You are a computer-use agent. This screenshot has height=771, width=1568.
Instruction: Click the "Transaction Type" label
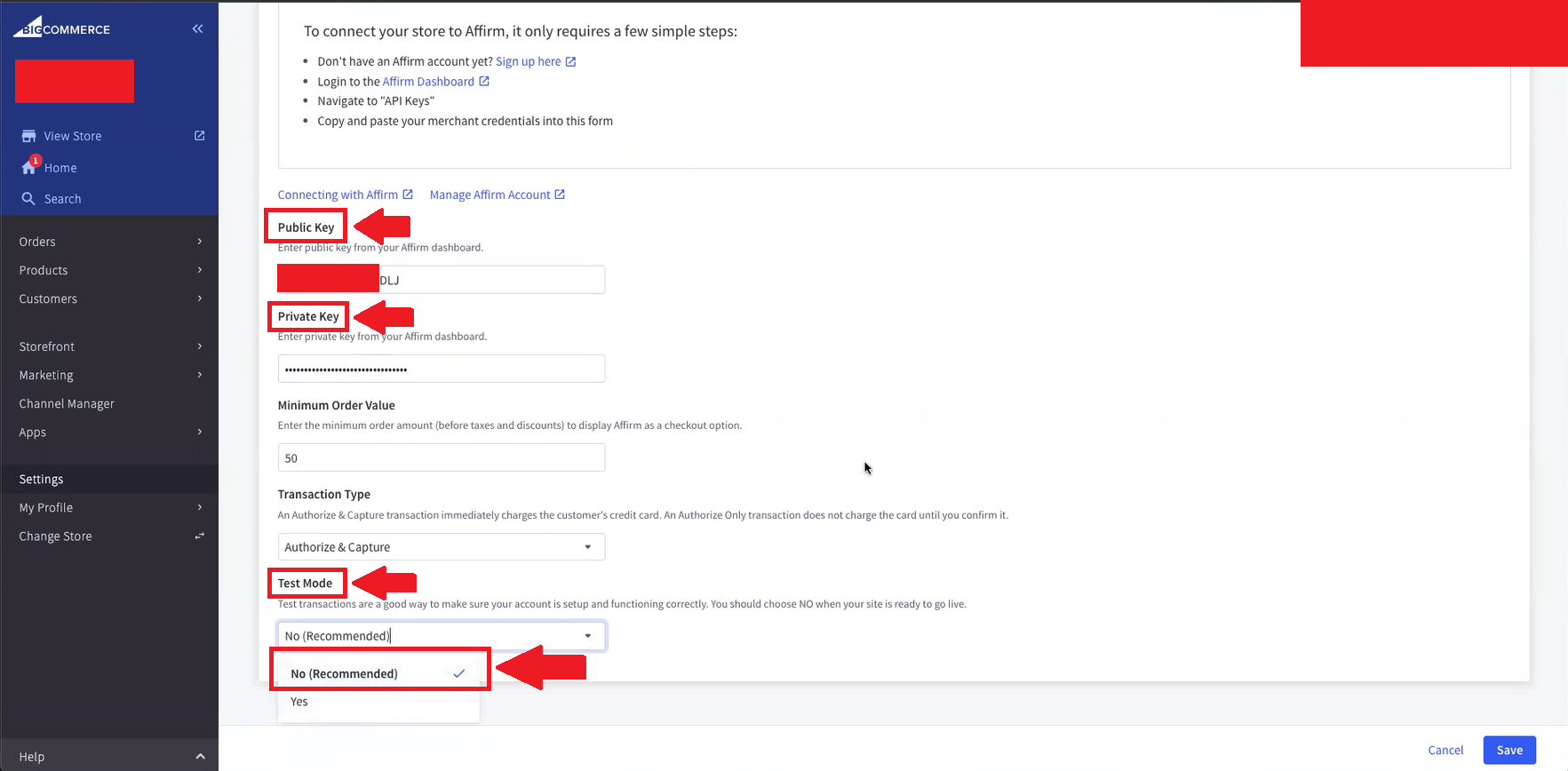tap(324, 494)
